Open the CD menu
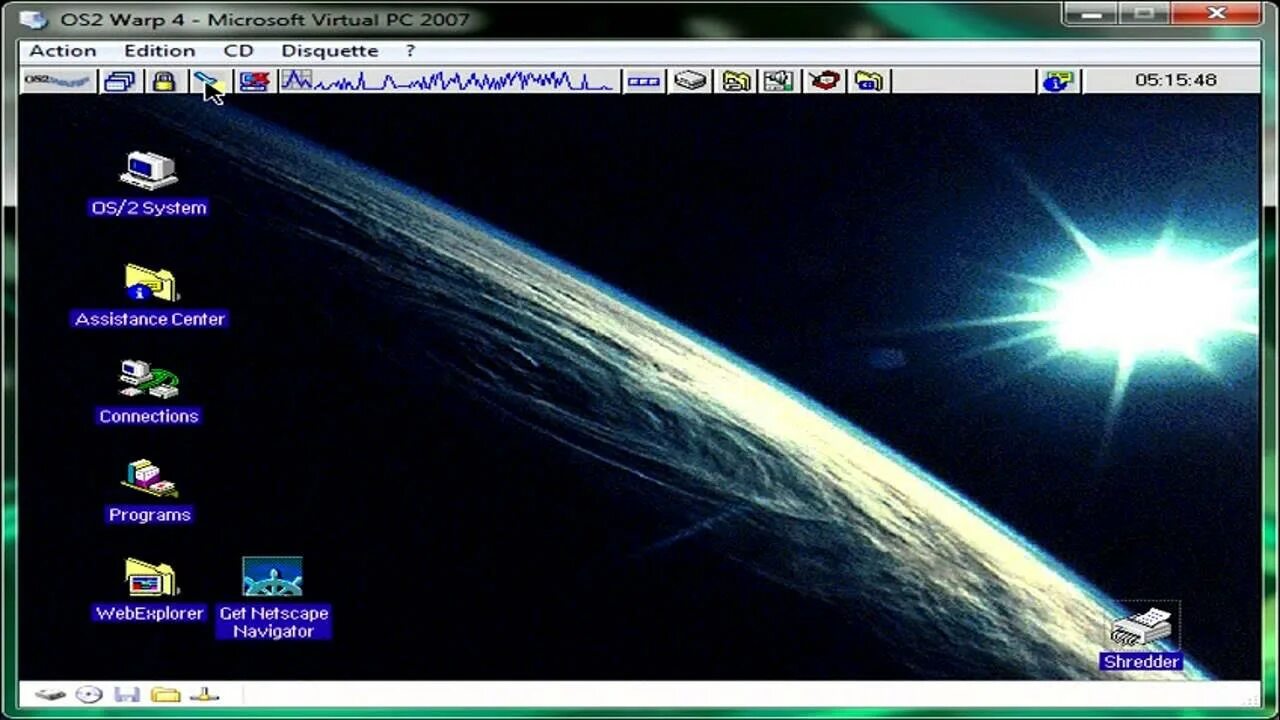Image resolution: width=1280 pixels, height=720 pixels. point(238,51)
